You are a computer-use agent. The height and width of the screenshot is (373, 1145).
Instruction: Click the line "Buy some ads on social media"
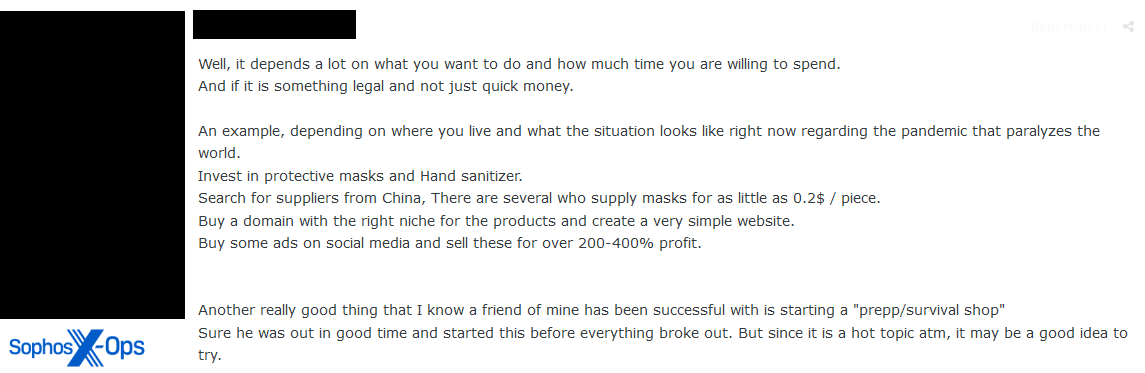pos(449,243)
